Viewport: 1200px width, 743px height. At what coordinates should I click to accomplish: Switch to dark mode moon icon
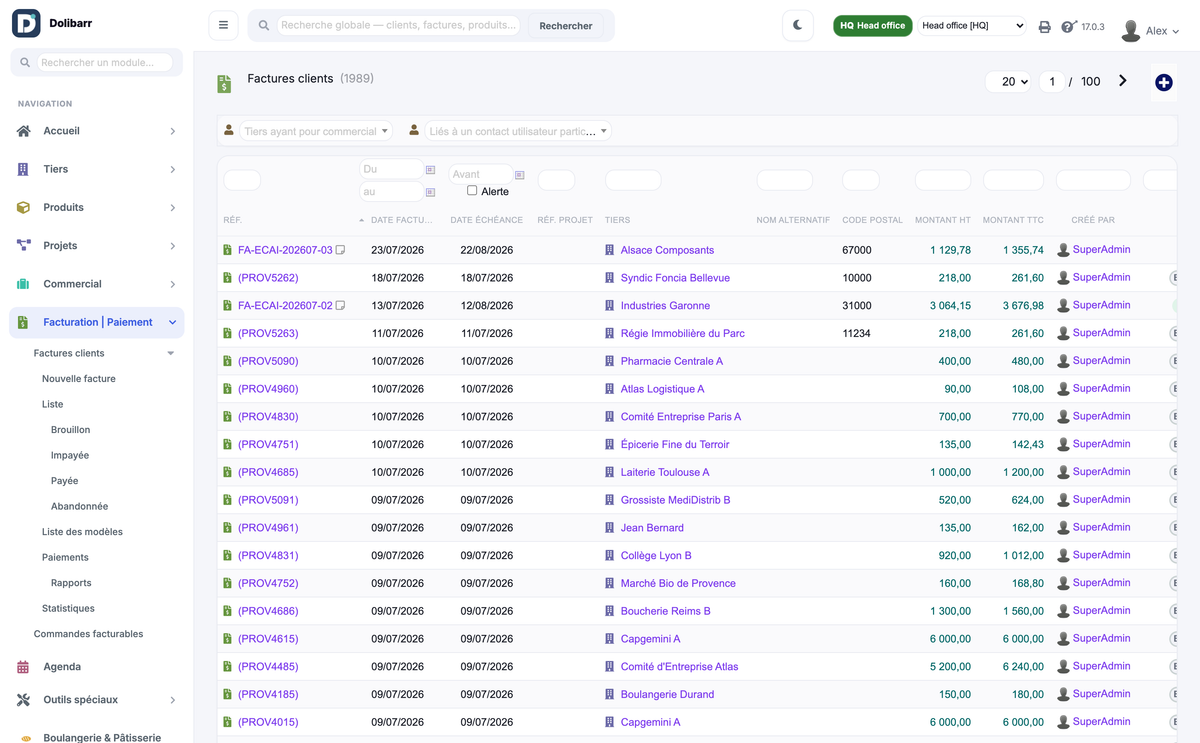[798, 25]
